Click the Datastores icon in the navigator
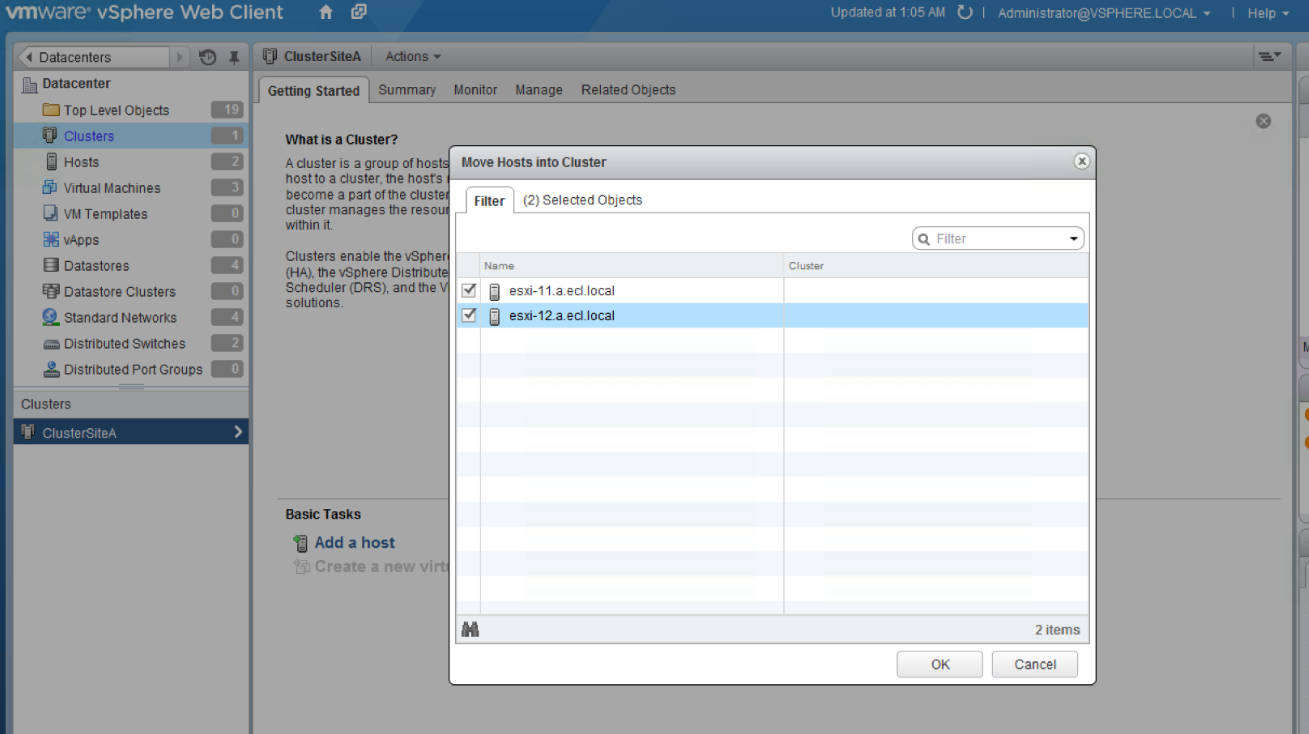 (51, 266)
